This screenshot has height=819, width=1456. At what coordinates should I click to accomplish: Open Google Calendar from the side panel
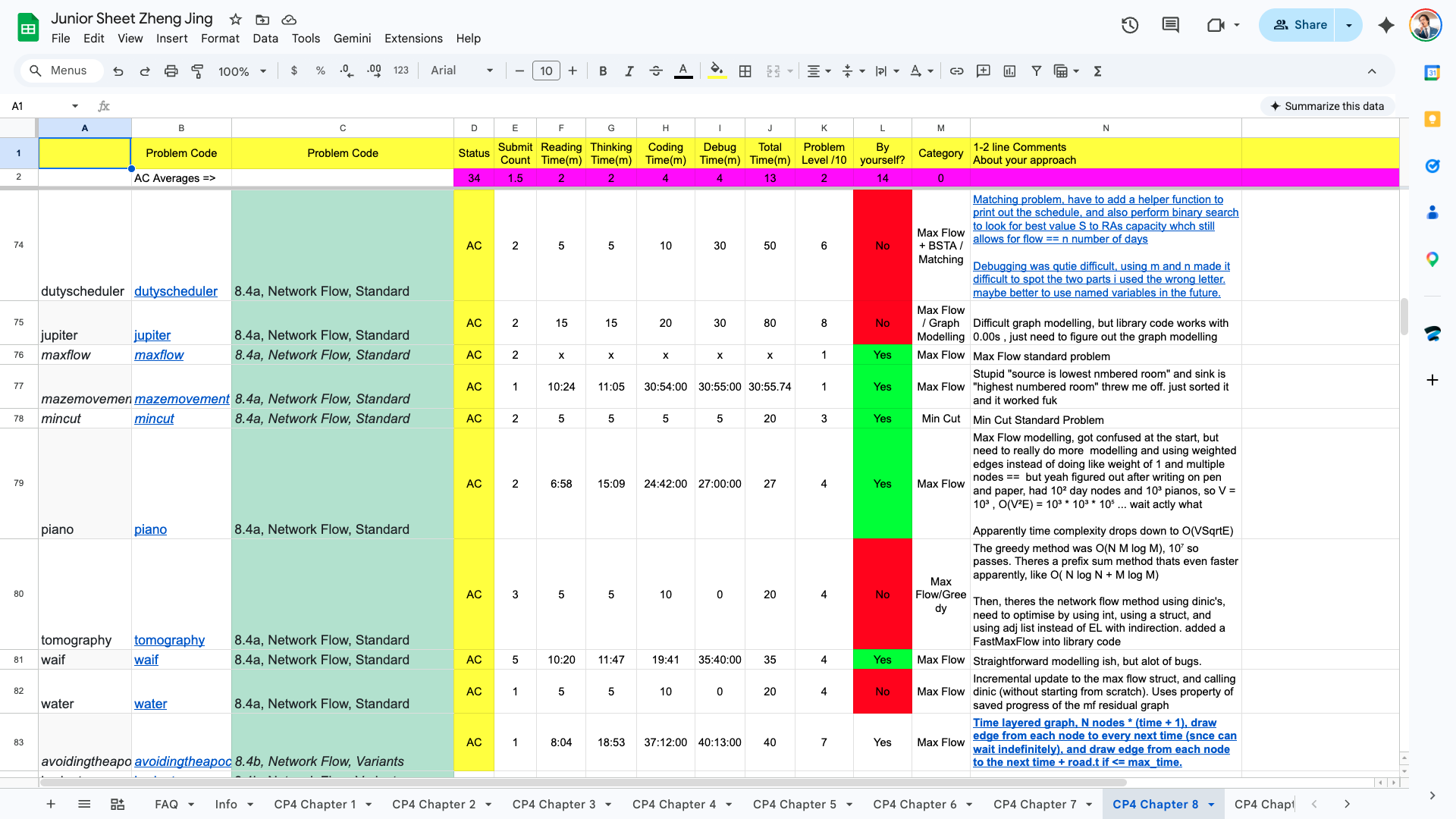(1432, 73)
